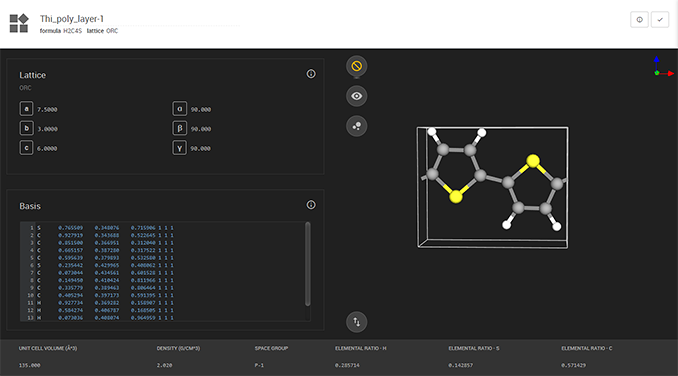
Task: Click basis line 12 H 0.584274
Action: pos(105,310)
